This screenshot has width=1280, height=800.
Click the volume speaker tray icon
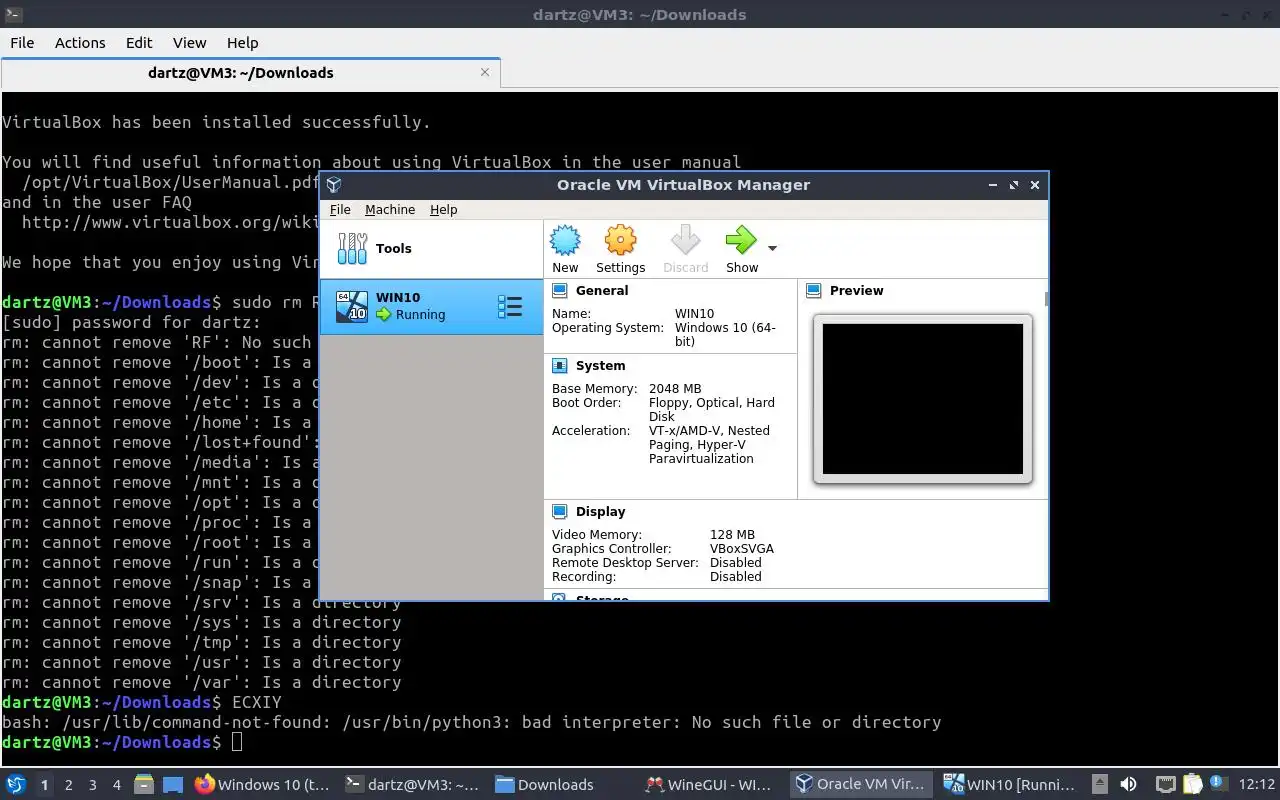click(x=1128, y=785)
